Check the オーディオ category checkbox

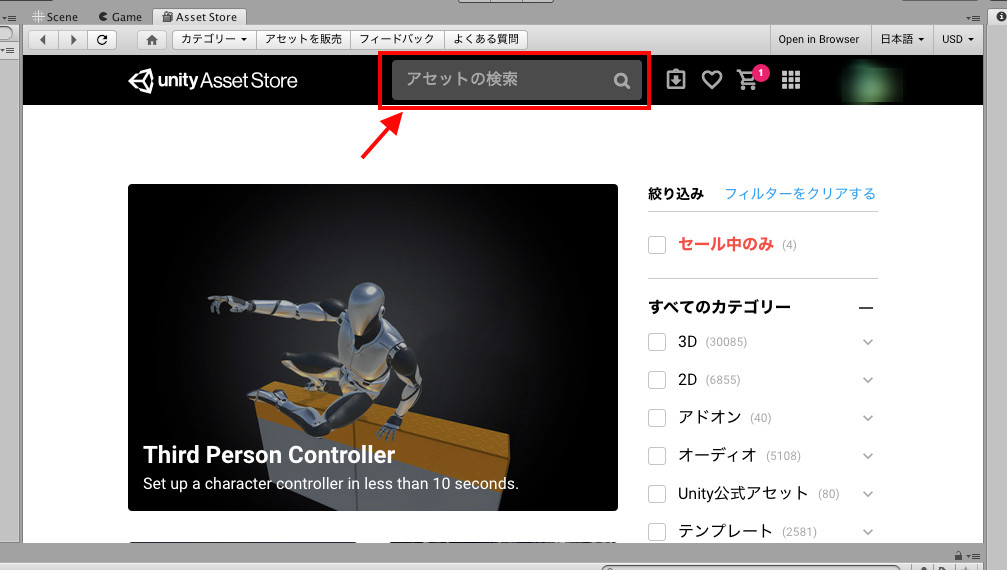coord(657,456)
